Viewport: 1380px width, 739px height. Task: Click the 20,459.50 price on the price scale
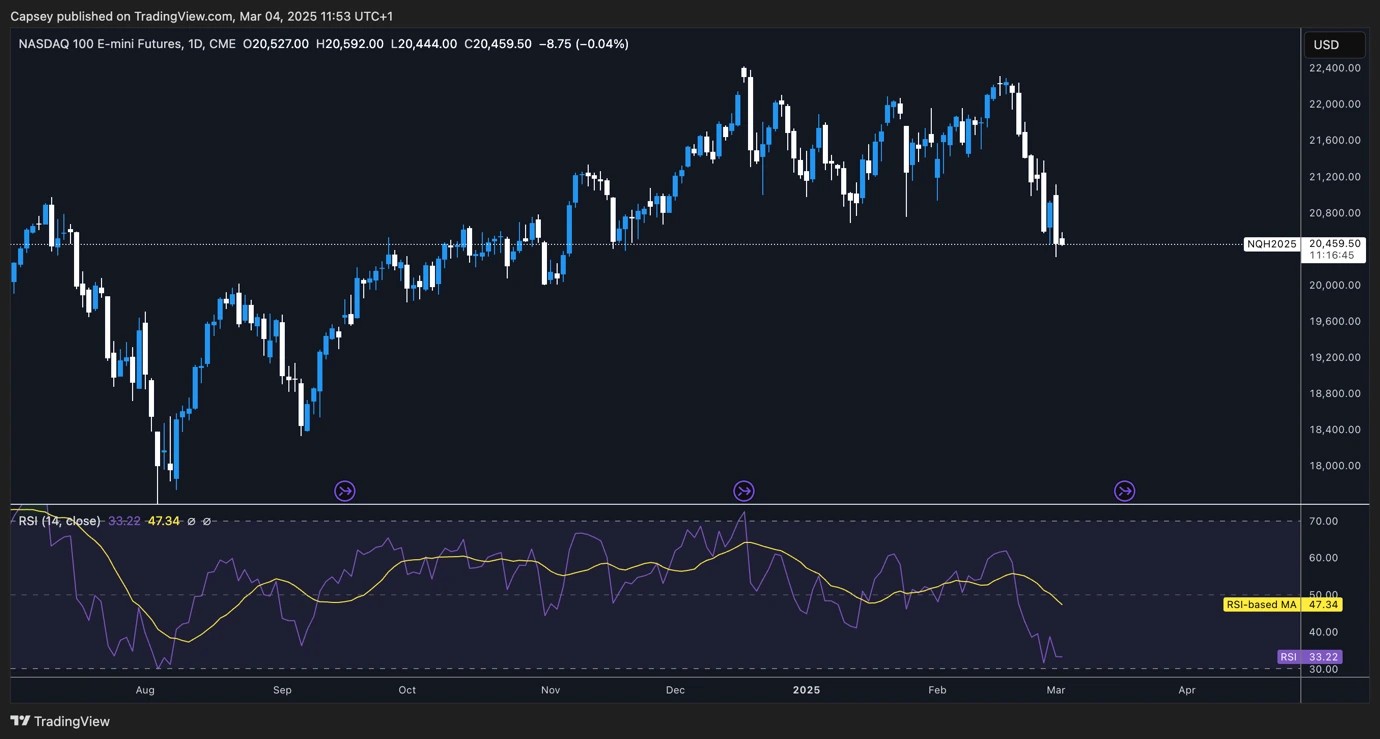click(1334, 243)
